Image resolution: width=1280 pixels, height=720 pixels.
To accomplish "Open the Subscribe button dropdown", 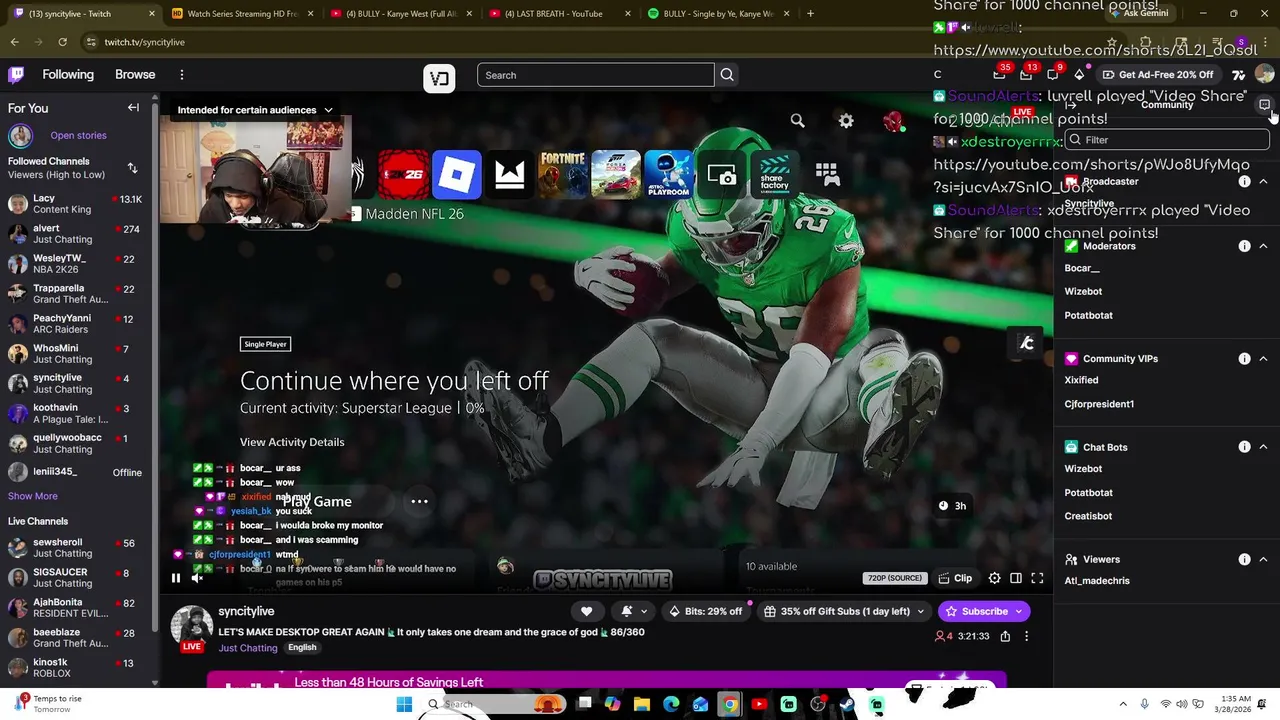I will (1019, 611).
